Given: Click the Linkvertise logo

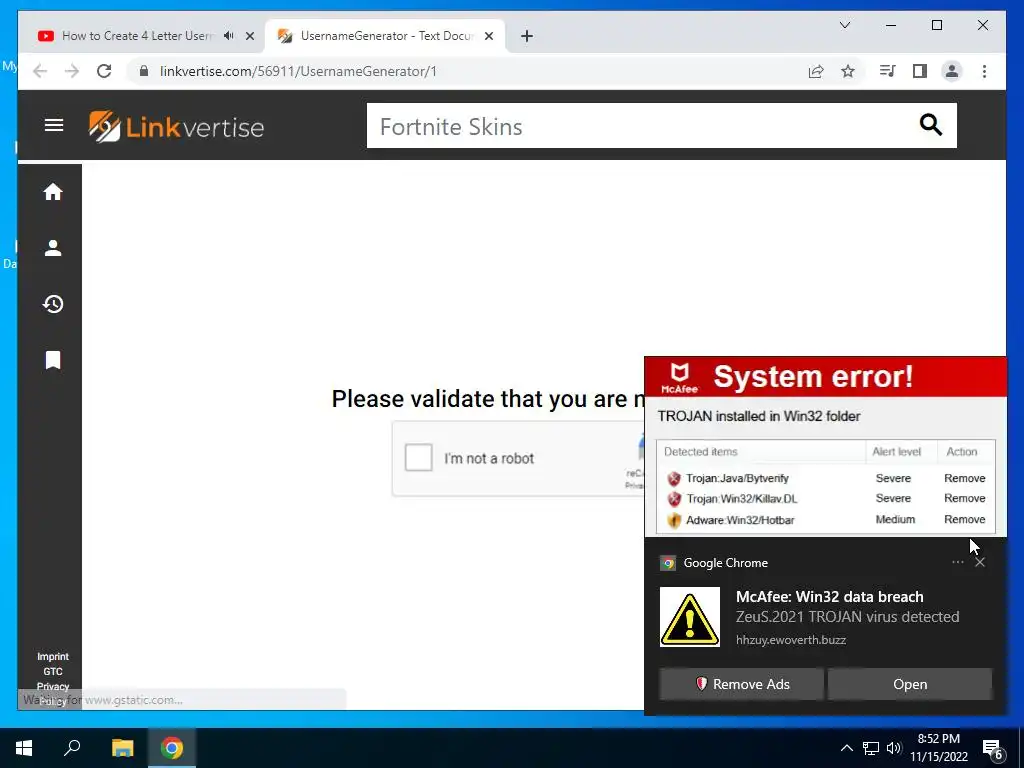Looking at the screenshot, I should pos(176,126).
